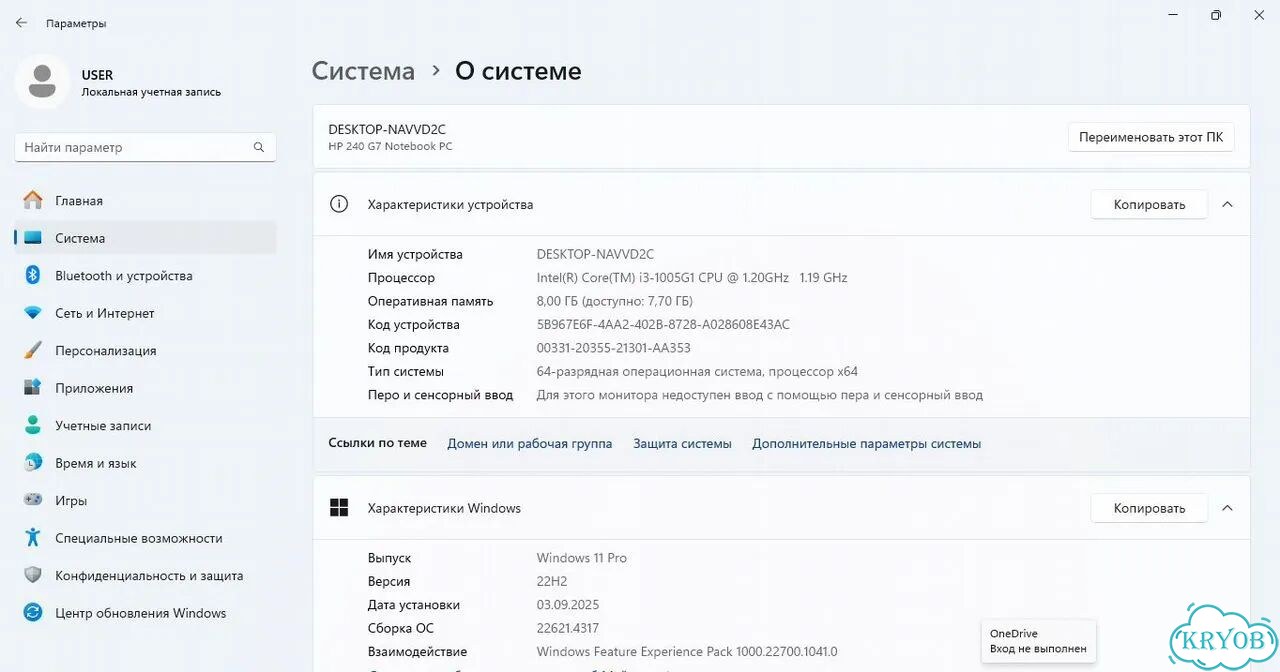Viewport: 1280px width, 672px height.
Task: Click the Переименовать этот ПК button
Action: pyautogui.click(x=1151, y=137)
